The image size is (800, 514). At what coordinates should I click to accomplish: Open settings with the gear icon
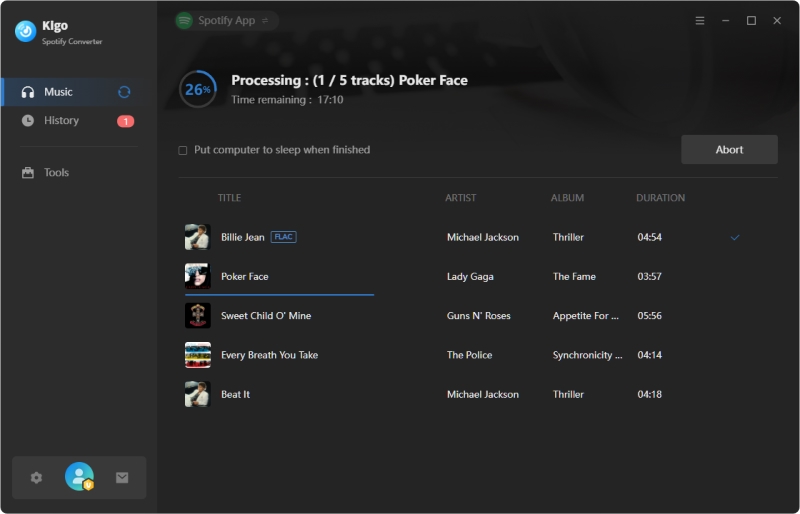click(x=36, y=478)
